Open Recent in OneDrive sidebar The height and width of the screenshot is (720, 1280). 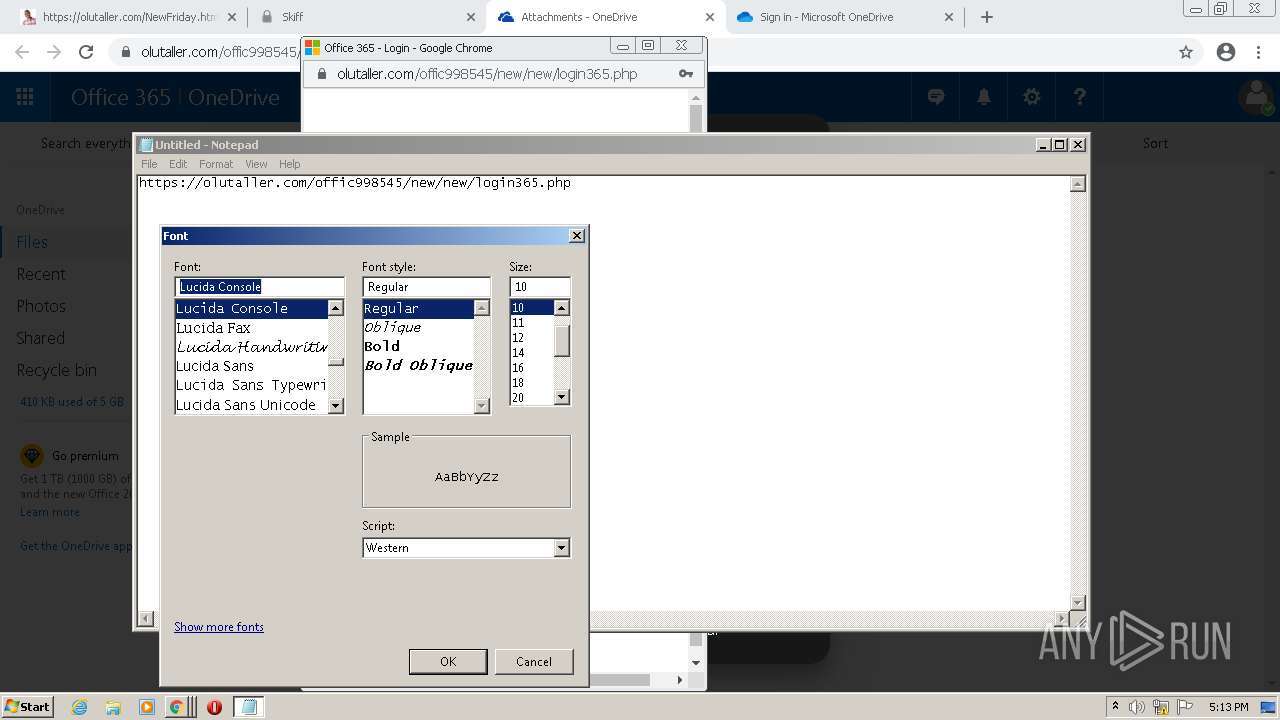[41, 274]
